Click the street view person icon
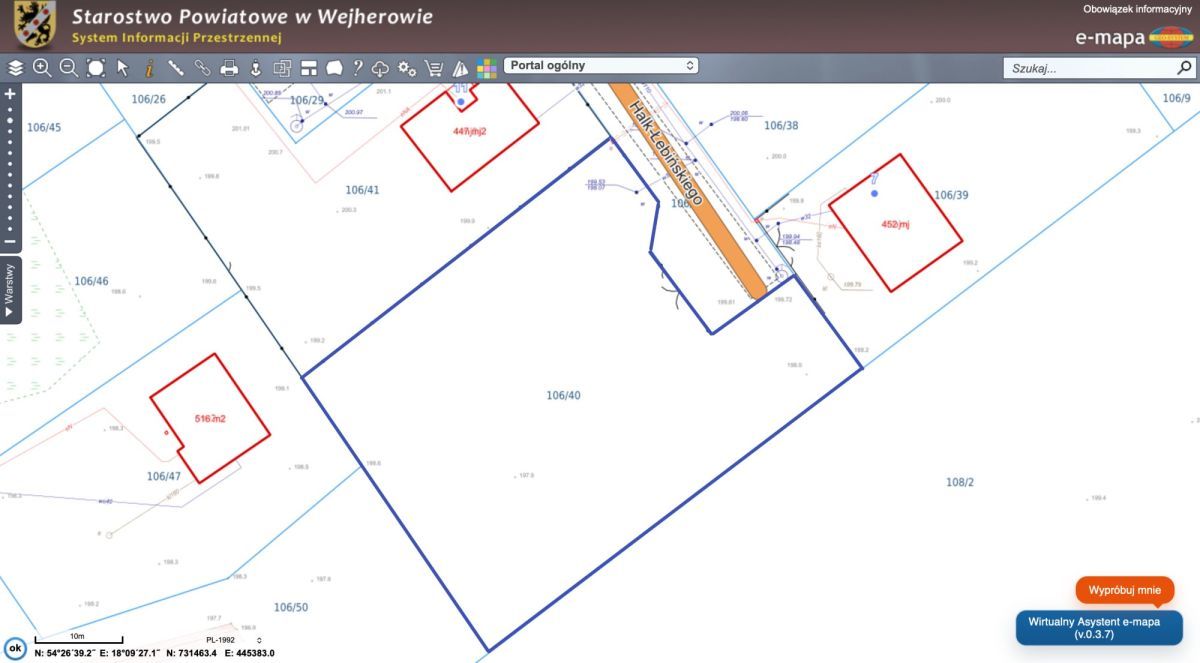The width and height of the screenshot is (1200, 663). 255,68
